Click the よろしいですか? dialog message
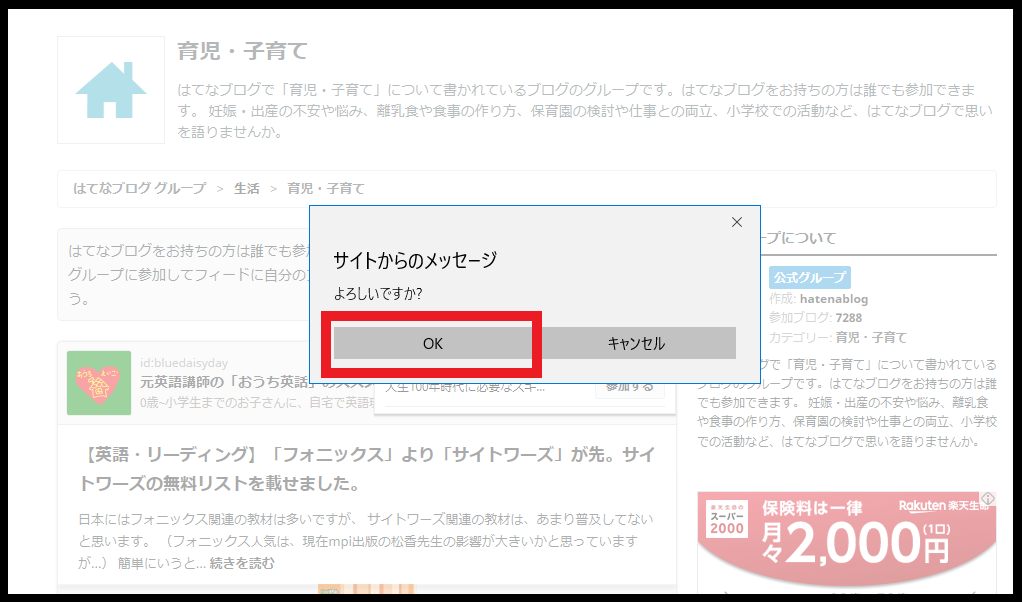Screen dimensions: 1022x602 [378, 294]
